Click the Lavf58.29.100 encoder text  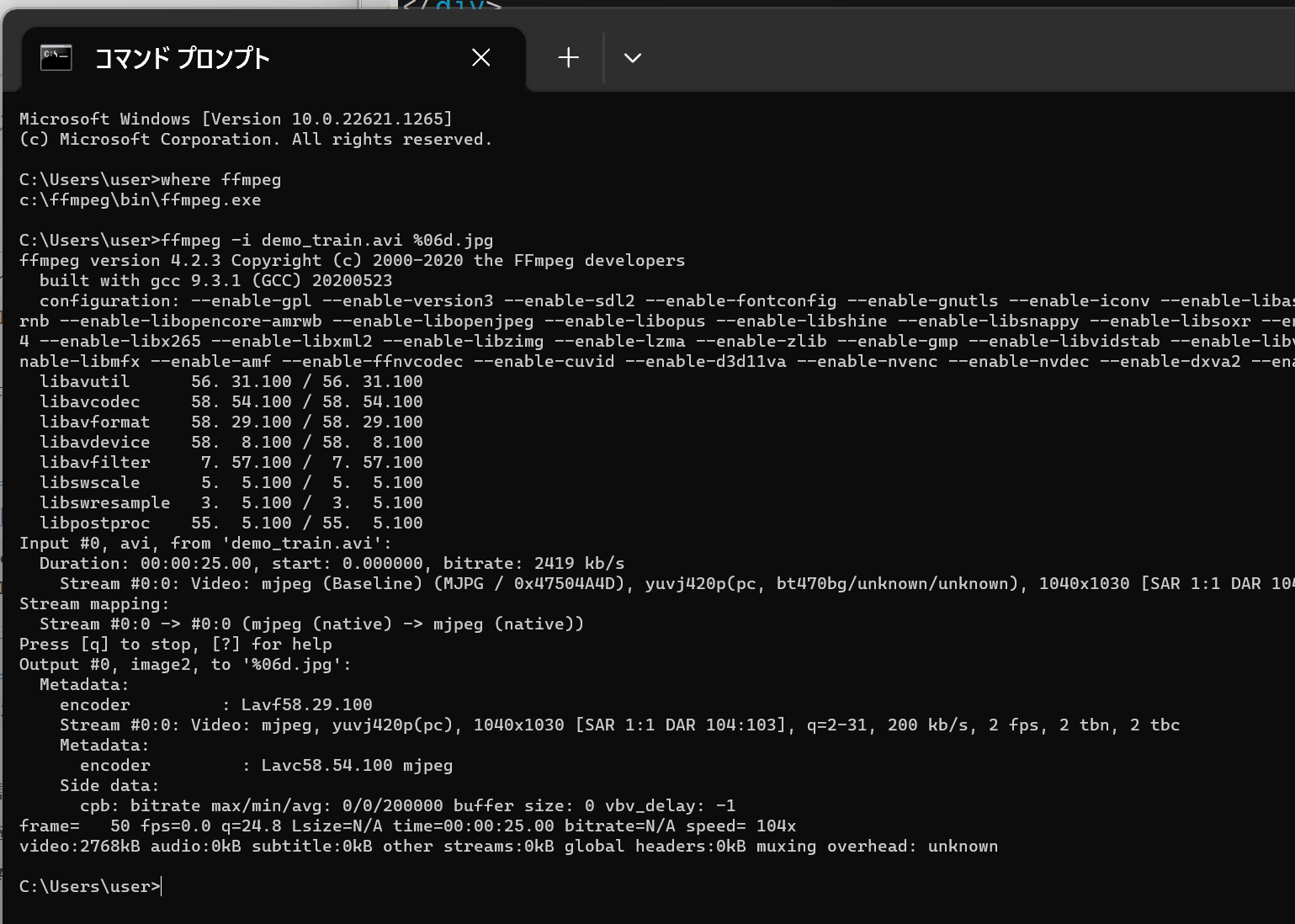click(306, 705)
